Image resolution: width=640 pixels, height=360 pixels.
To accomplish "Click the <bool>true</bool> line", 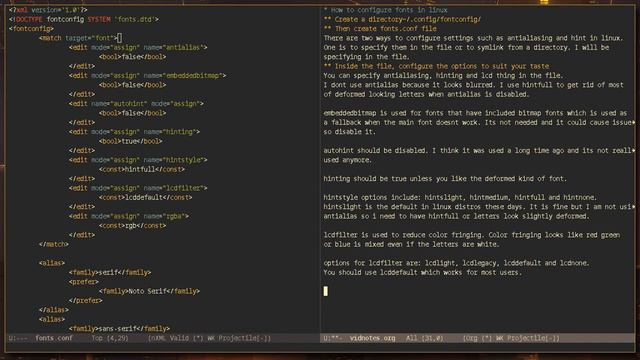I will pos(131,141).
